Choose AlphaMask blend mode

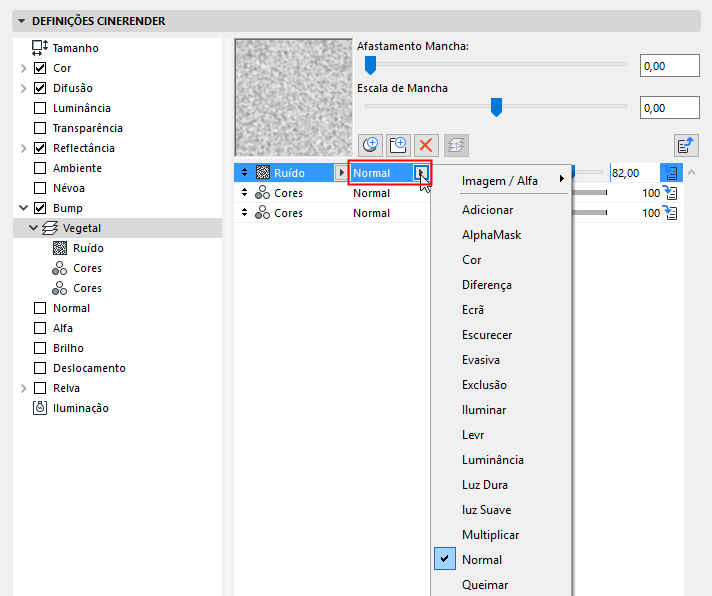pos(491,235)
